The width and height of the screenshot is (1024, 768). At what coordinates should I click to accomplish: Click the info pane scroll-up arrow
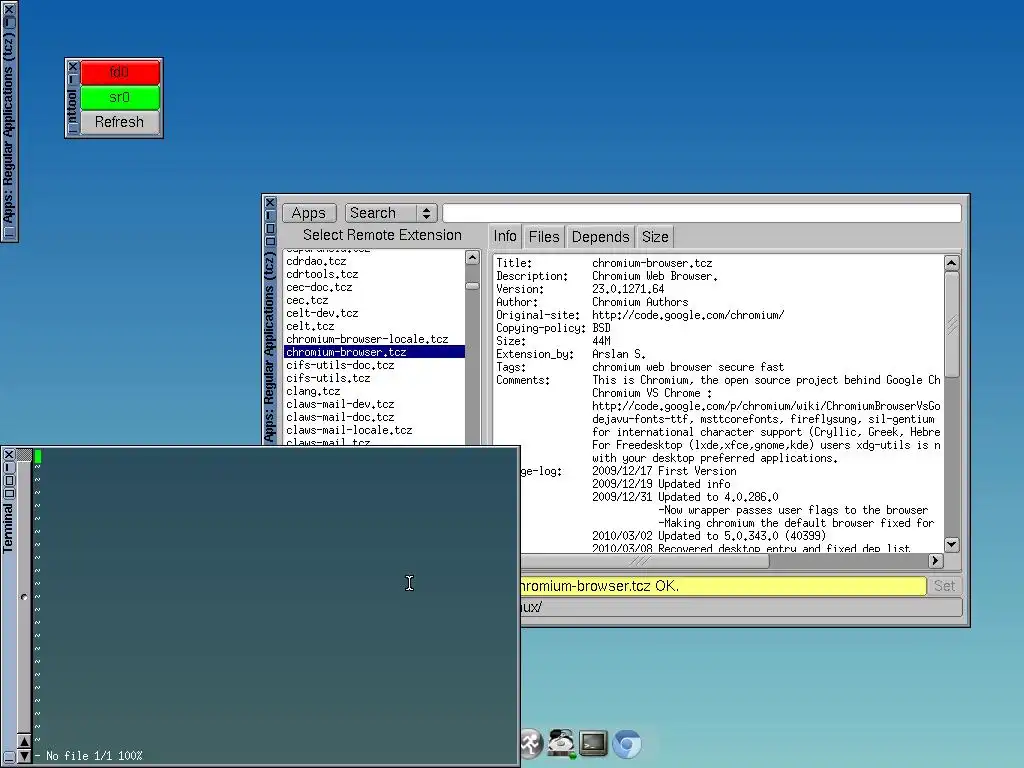(x=952, y=263)
